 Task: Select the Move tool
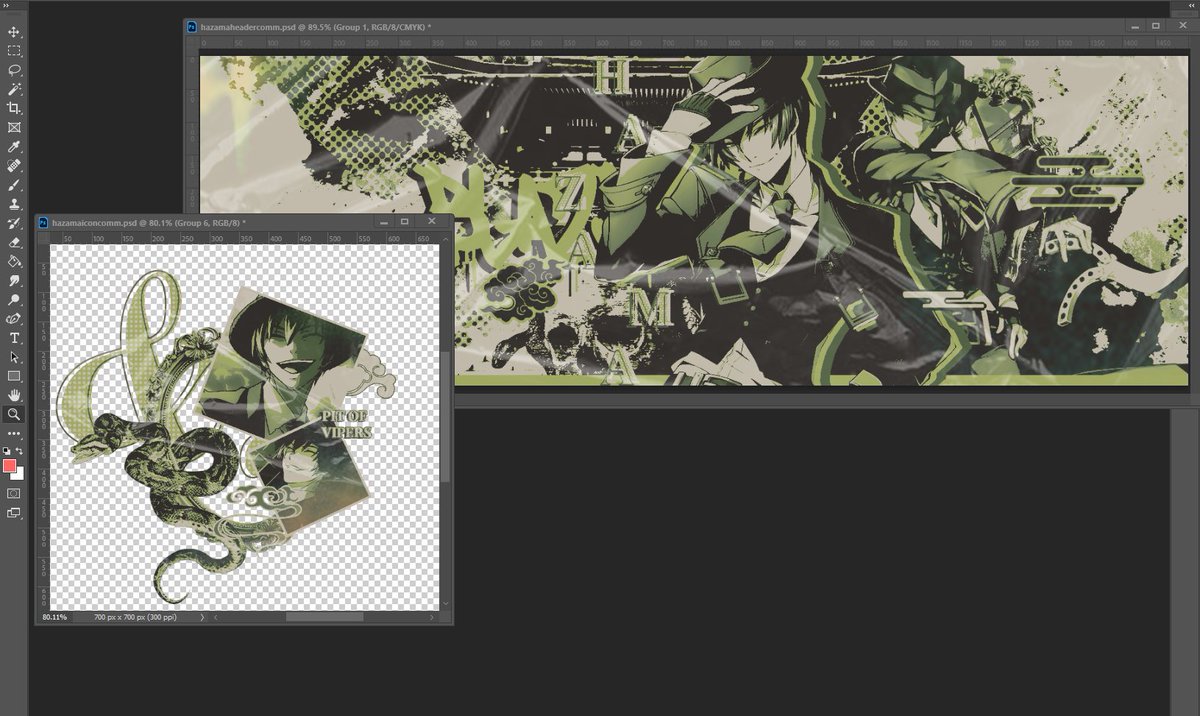[14, 32]
